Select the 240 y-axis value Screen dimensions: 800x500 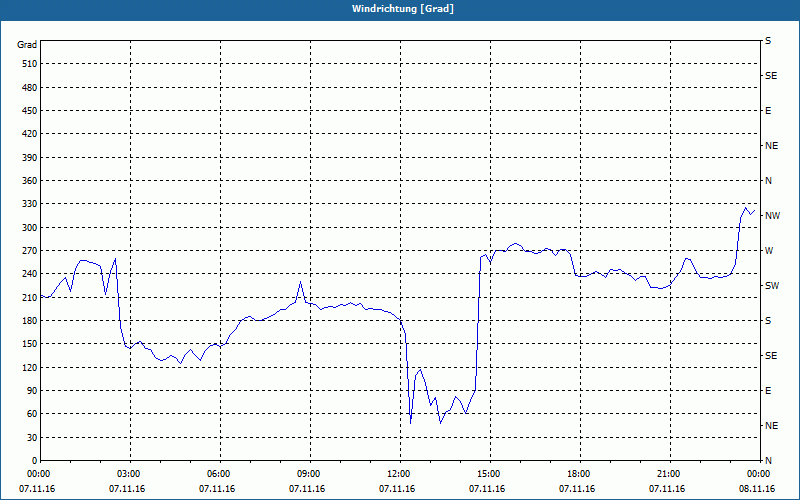[x=29, y=273]
